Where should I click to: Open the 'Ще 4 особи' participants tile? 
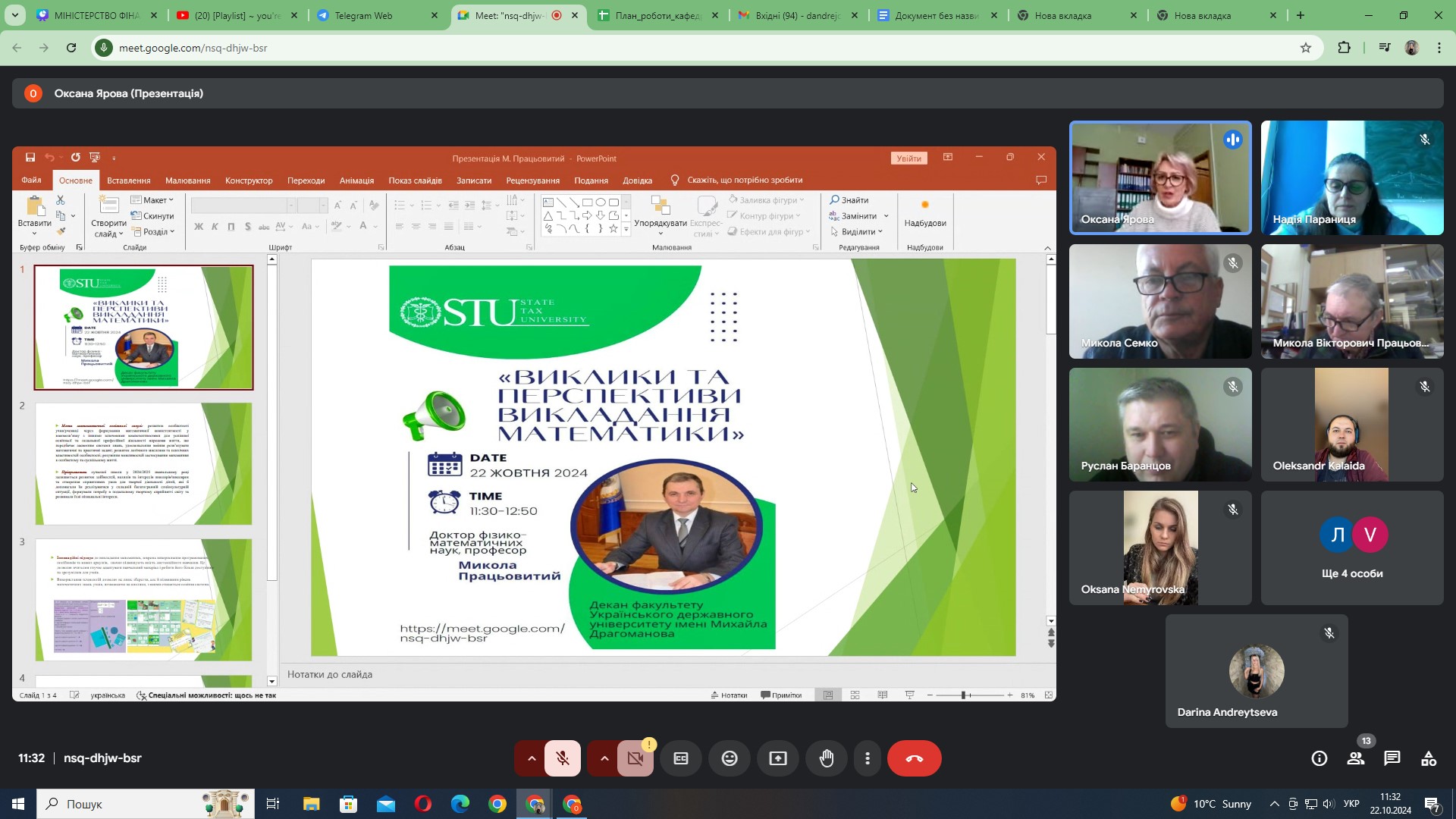click(x=1352, y=548)
